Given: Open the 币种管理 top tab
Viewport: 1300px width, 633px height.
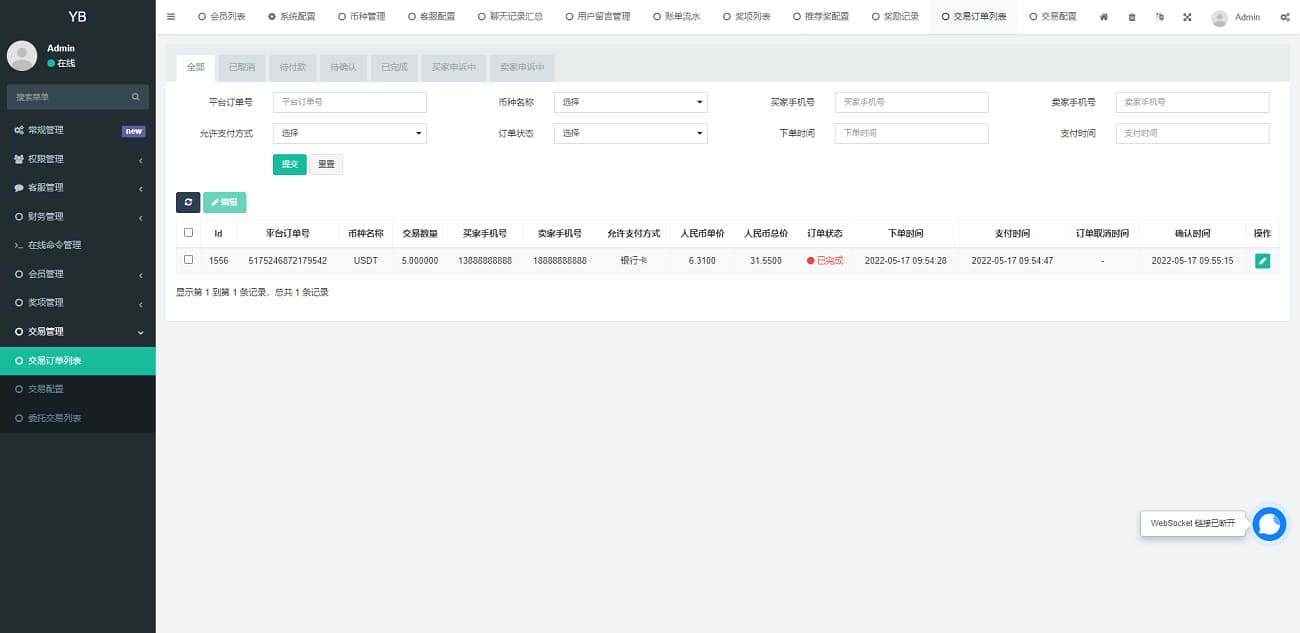Looking at the screenshot, I should (x=361, y=17).
